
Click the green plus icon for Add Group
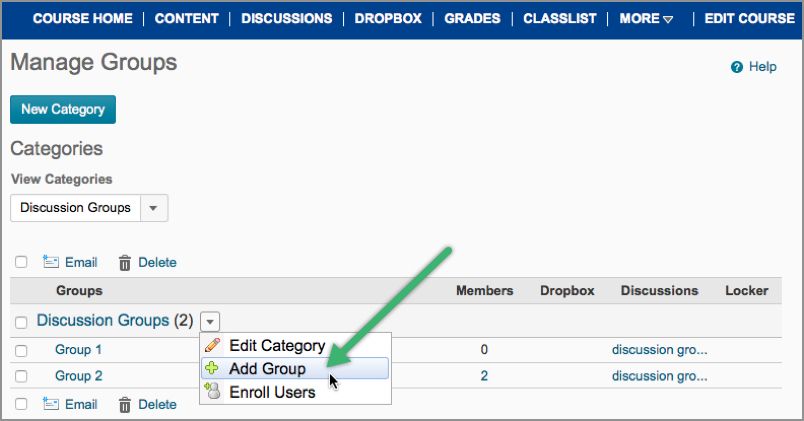click(213, 369)
